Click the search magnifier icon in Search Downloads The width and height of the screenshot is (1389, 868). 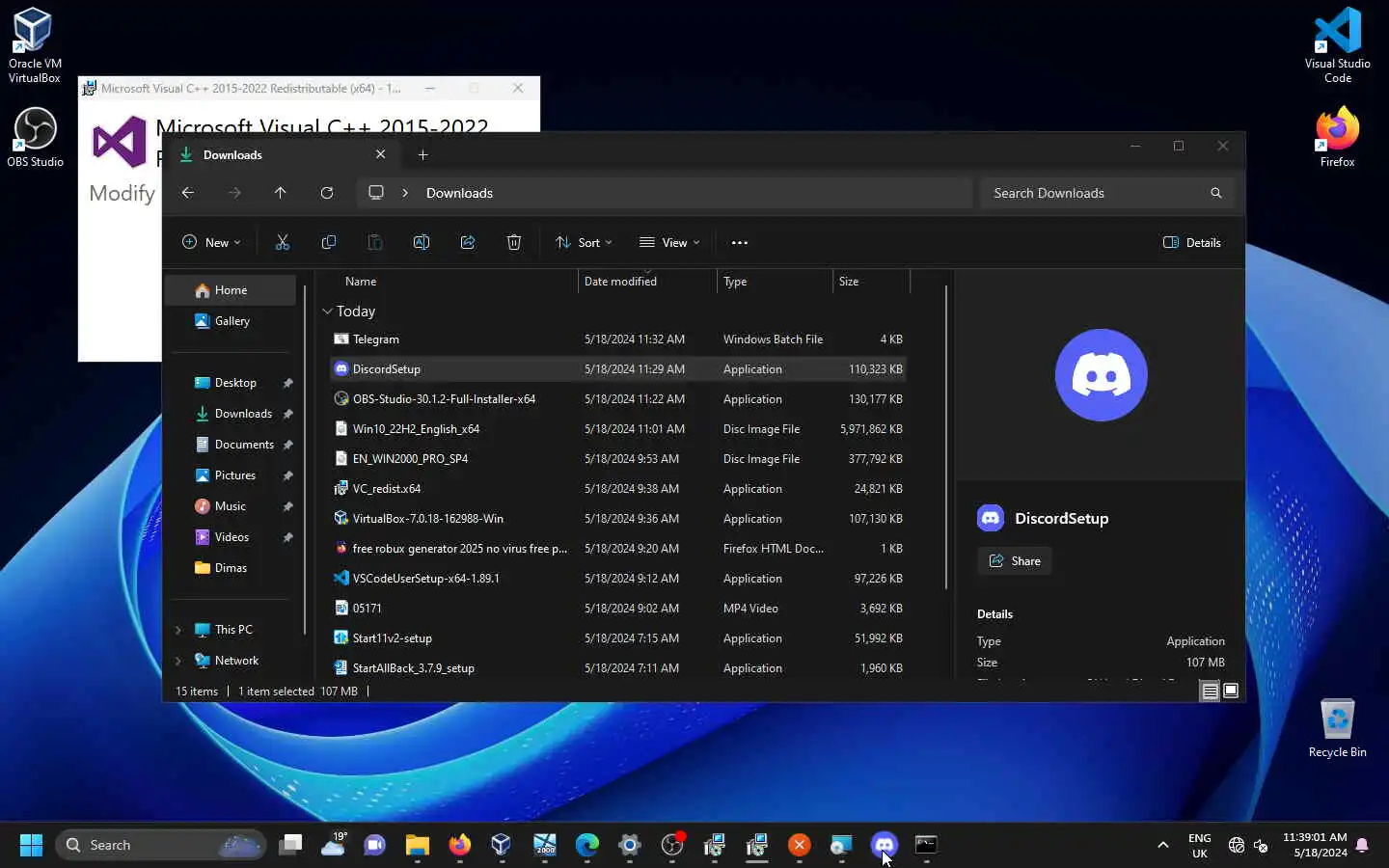[1216, 193]
